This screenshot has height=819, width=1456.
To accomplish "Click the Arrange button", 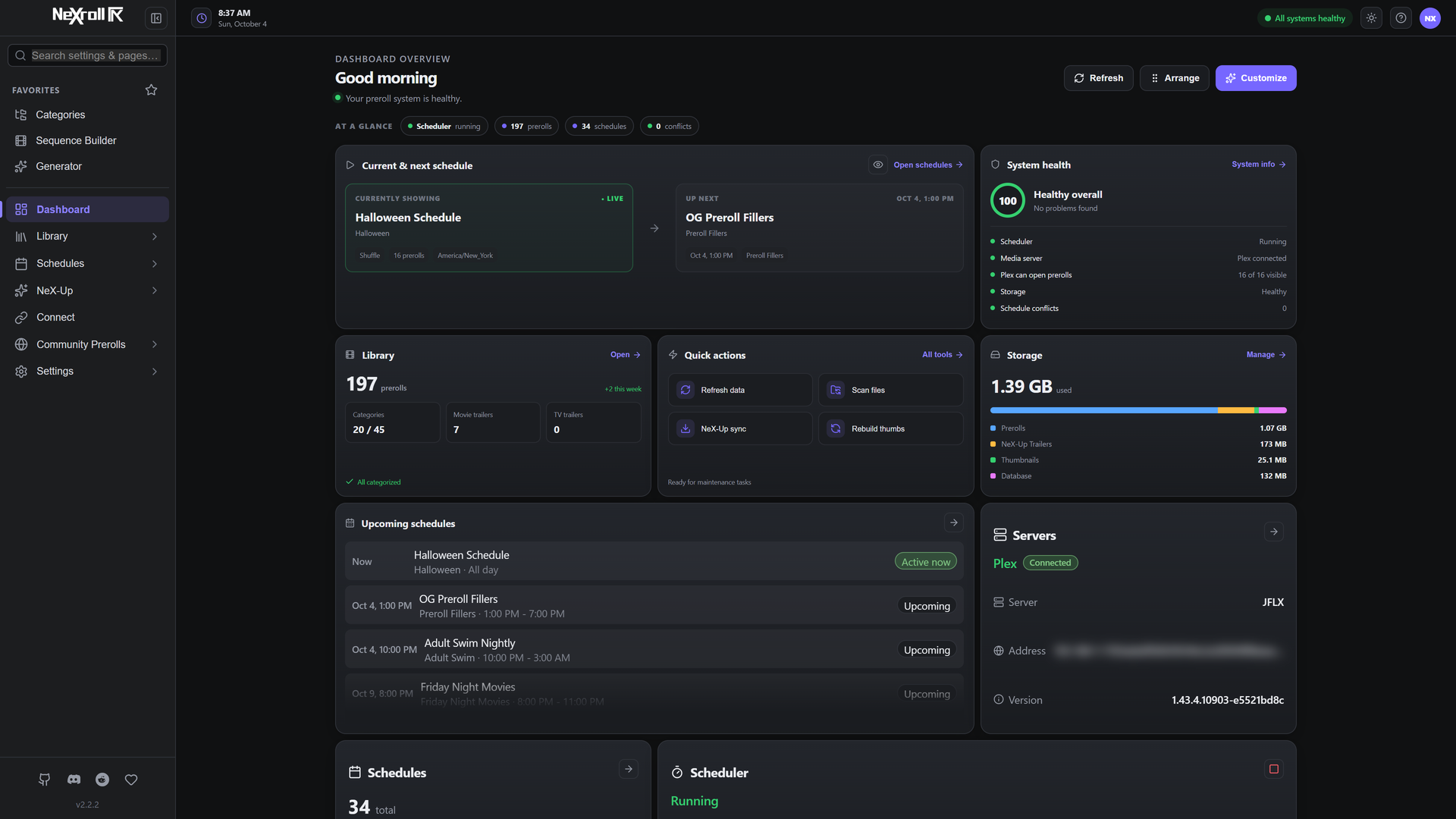I will coord(1174,78).
